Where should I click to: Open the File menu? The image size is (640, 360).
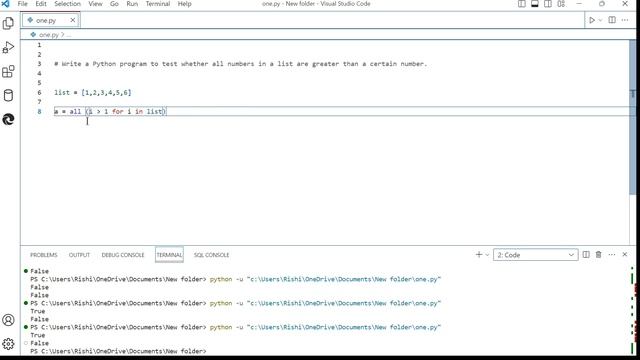(x=22, y=4)
